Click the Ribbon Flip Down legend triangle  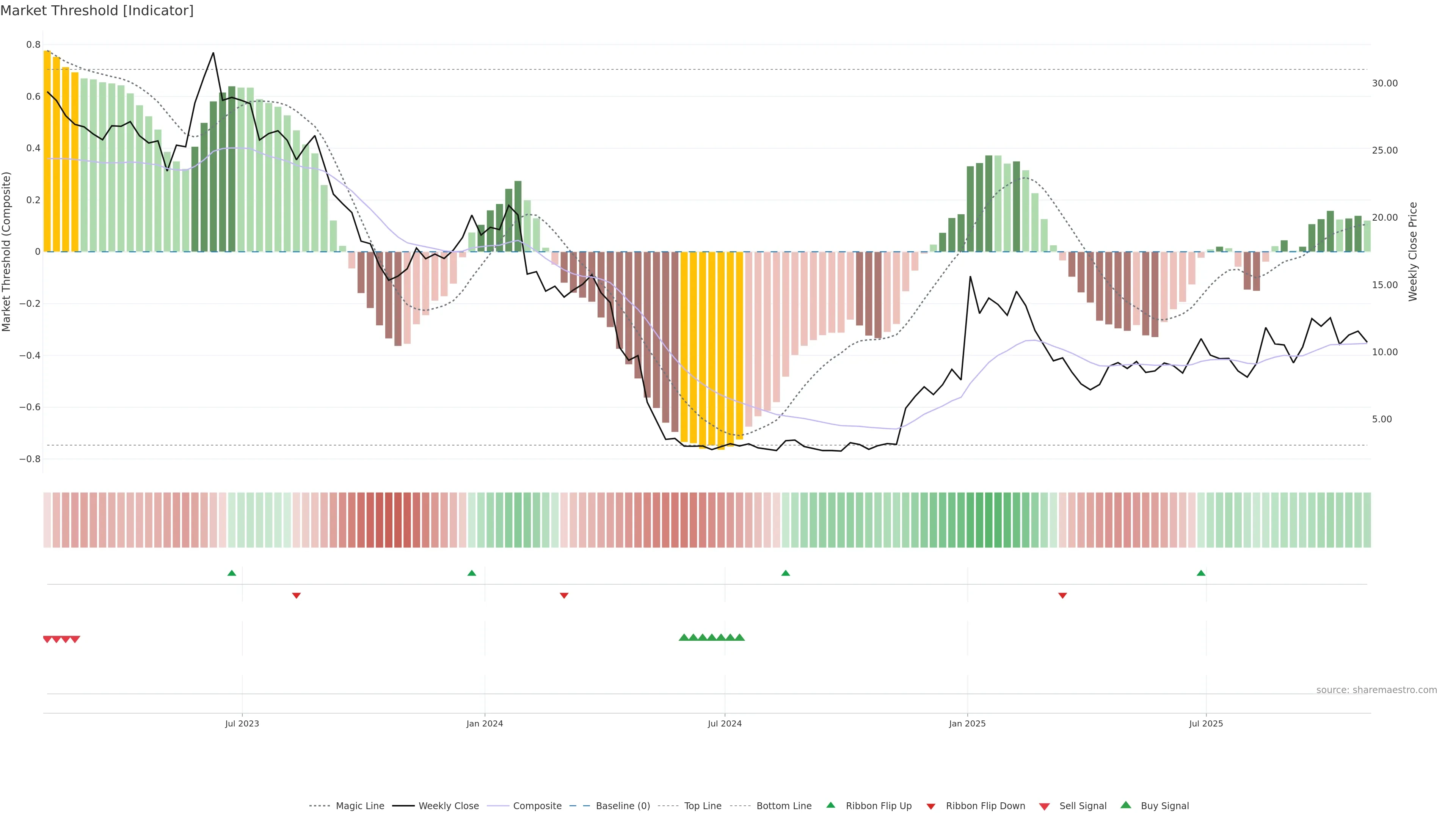pos(931,806)
